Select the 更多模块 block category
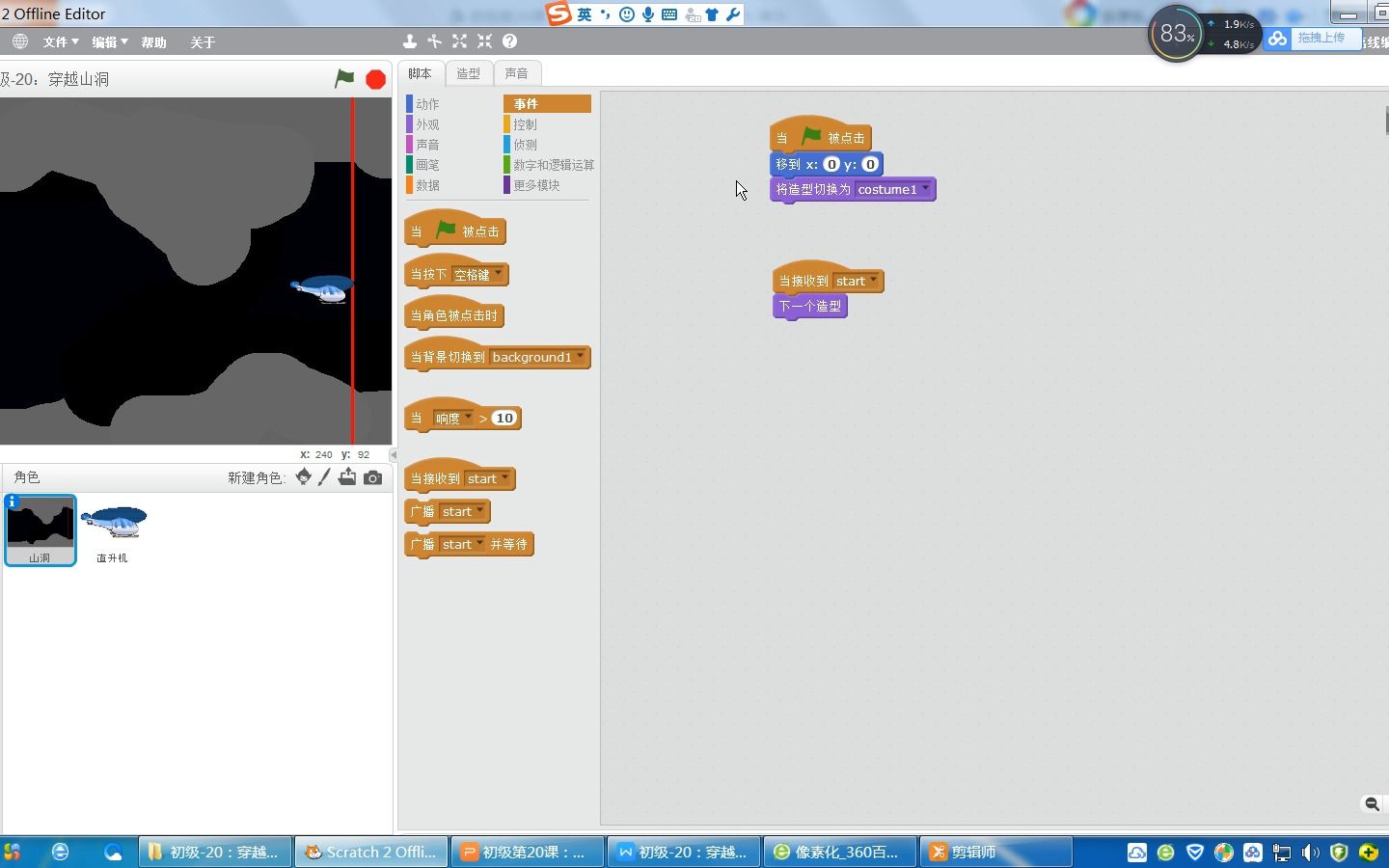The image size is (1389, 868). [x=536, y=184]
